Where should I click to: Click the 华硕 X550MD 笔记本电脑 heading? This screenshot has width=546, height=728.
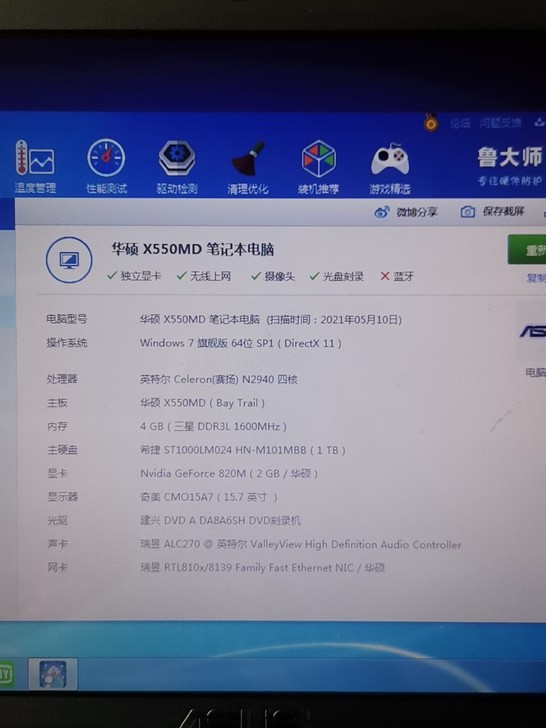pos(193,250)
